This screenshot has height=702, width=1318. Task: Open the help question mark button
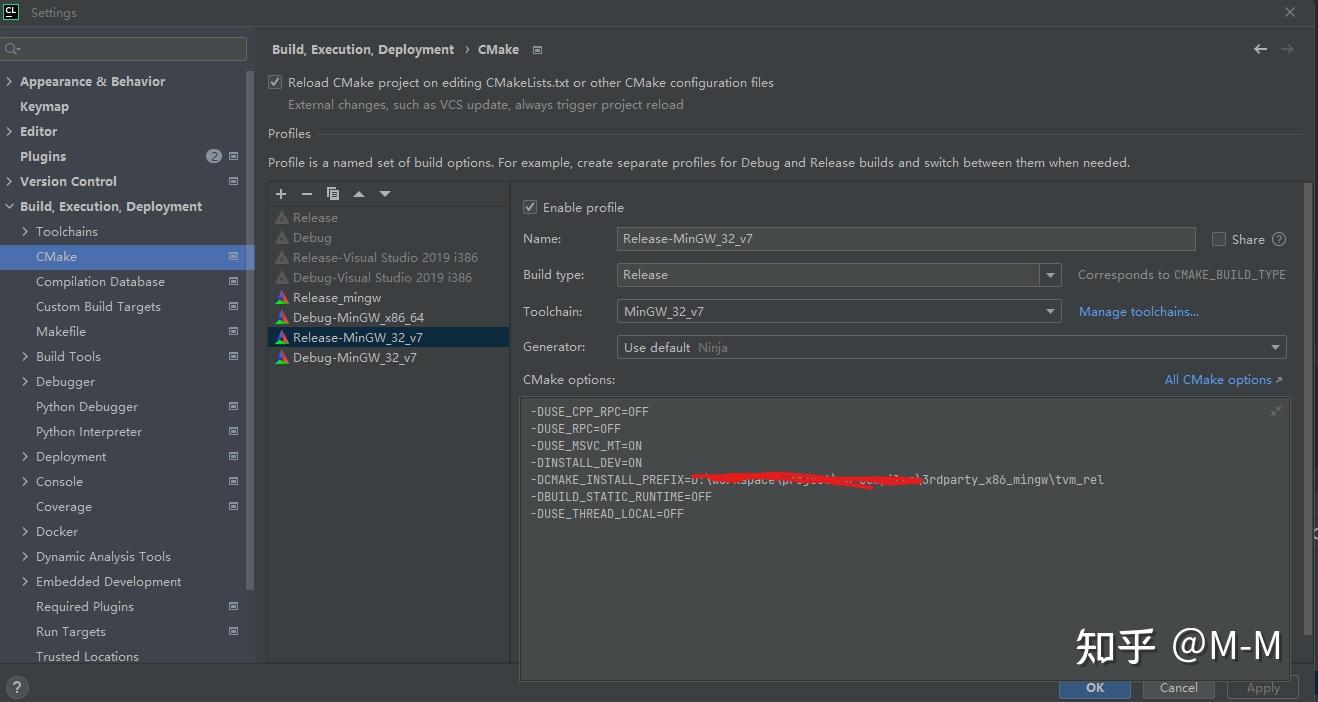coord(16,687)
